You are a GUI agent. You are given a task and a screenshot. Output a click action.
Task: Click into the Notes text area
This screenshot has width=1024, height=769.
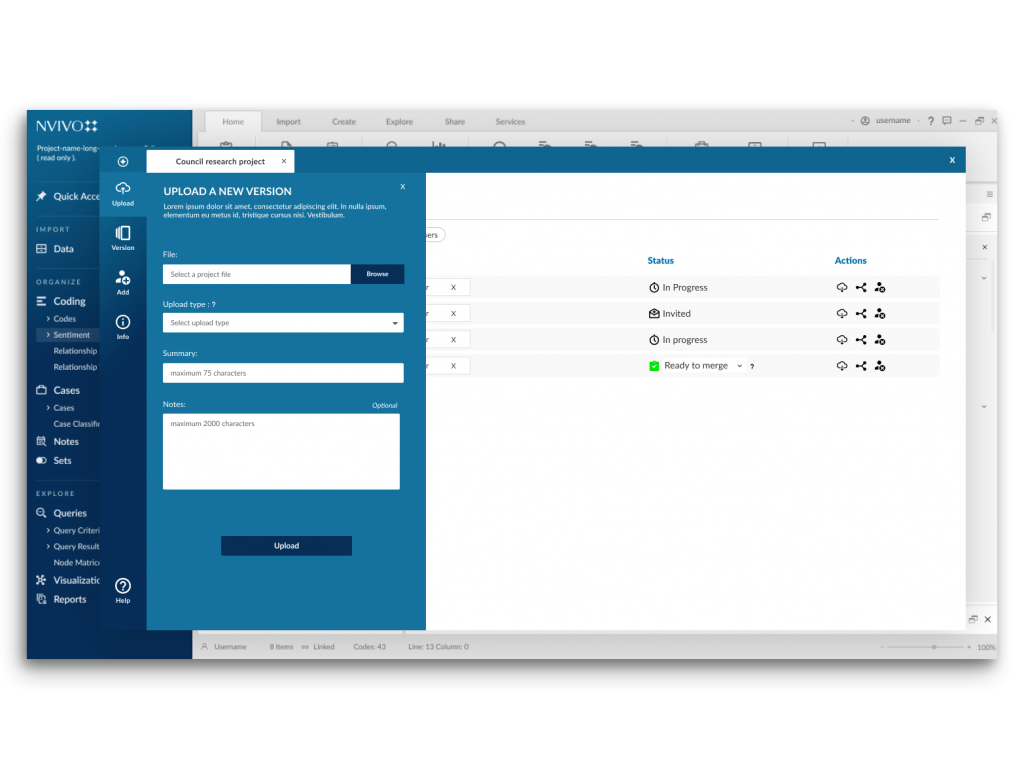click(281, 452)
